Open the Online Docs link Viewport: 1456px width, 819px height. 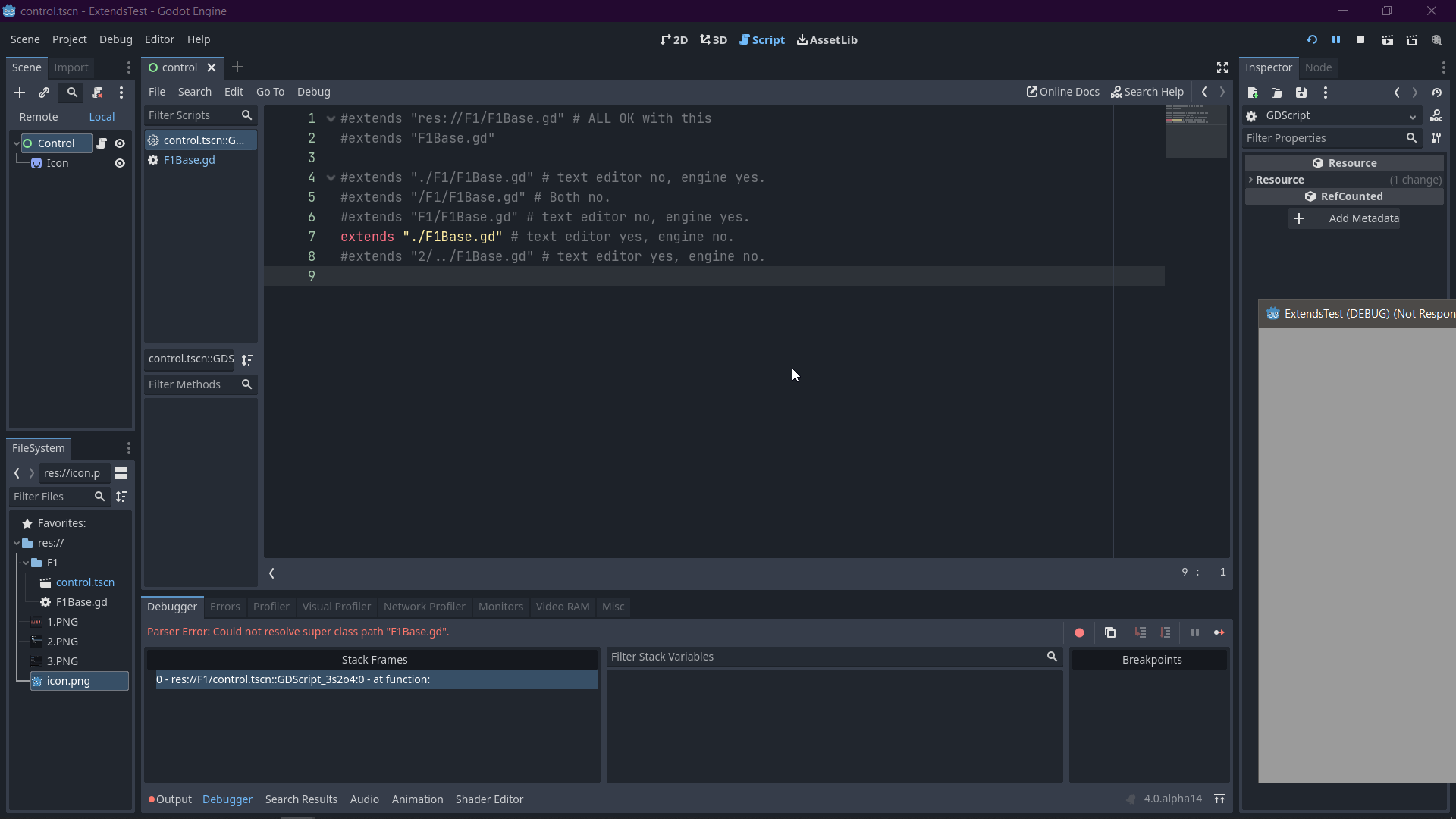click(x=1062, y=92)
